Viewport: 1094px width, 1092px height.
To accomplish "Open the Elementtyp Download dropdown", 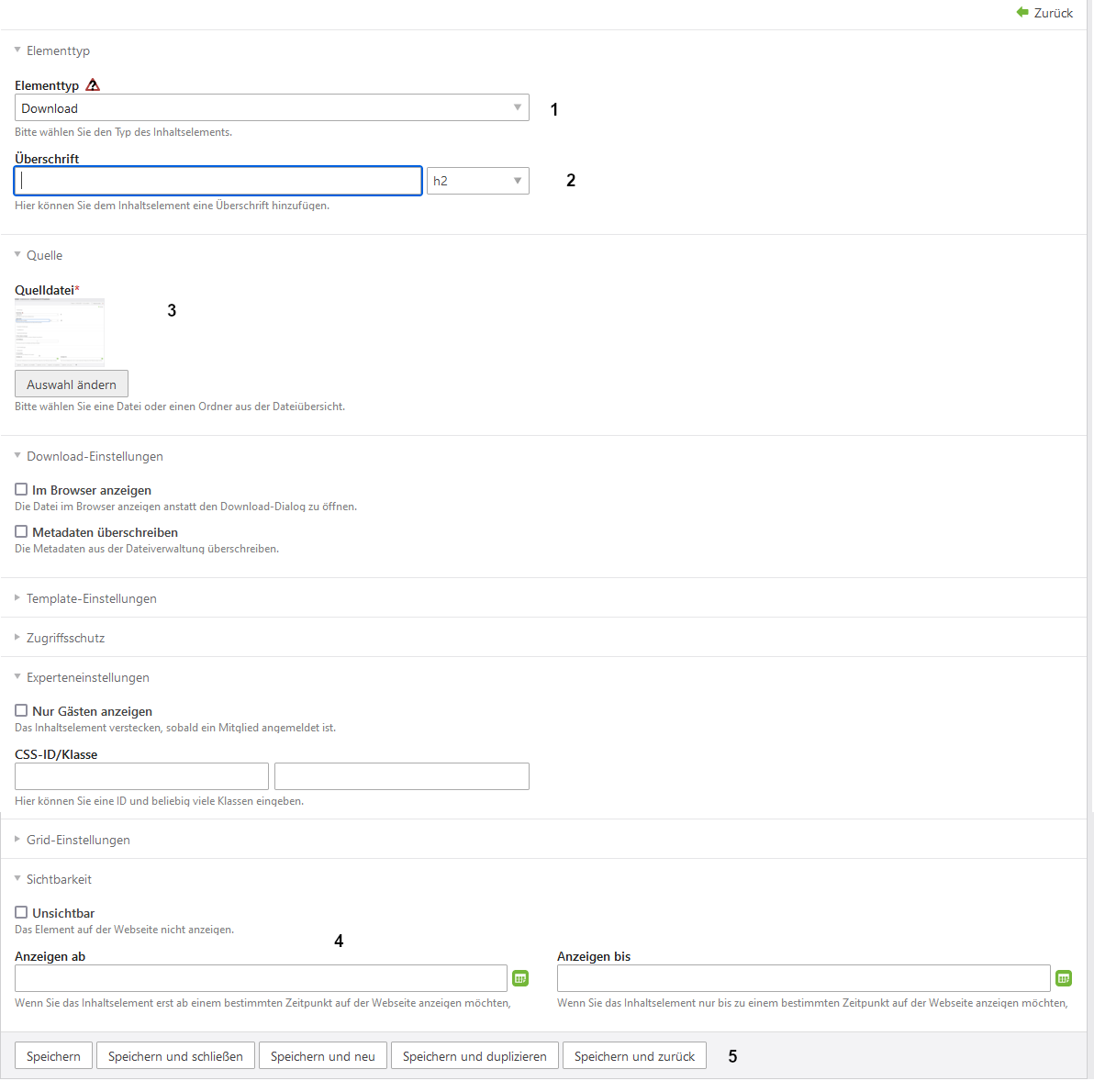I will pos(272,108).
